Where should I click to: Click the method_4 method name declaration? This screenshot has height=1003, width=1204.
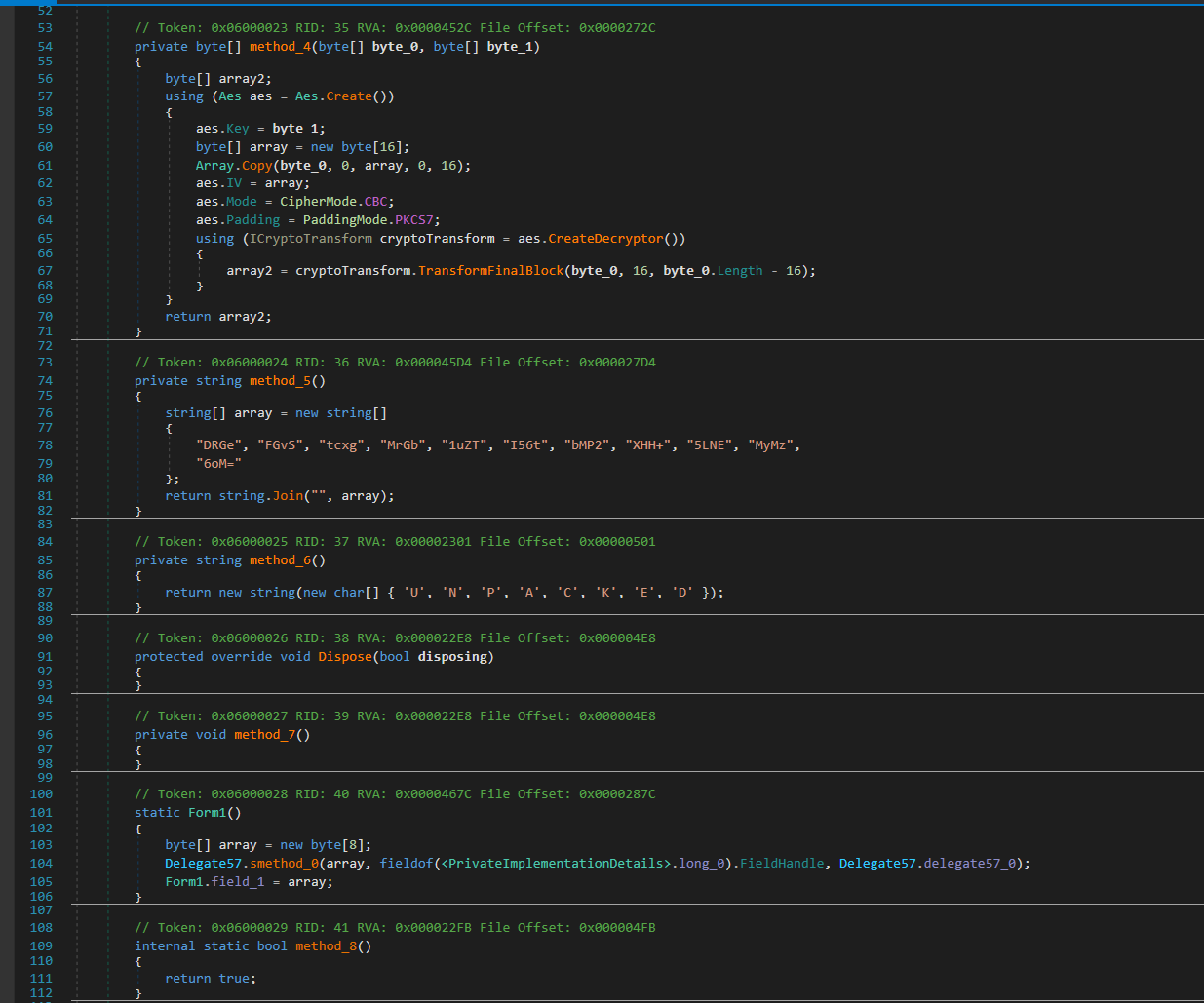coord(280,47)
